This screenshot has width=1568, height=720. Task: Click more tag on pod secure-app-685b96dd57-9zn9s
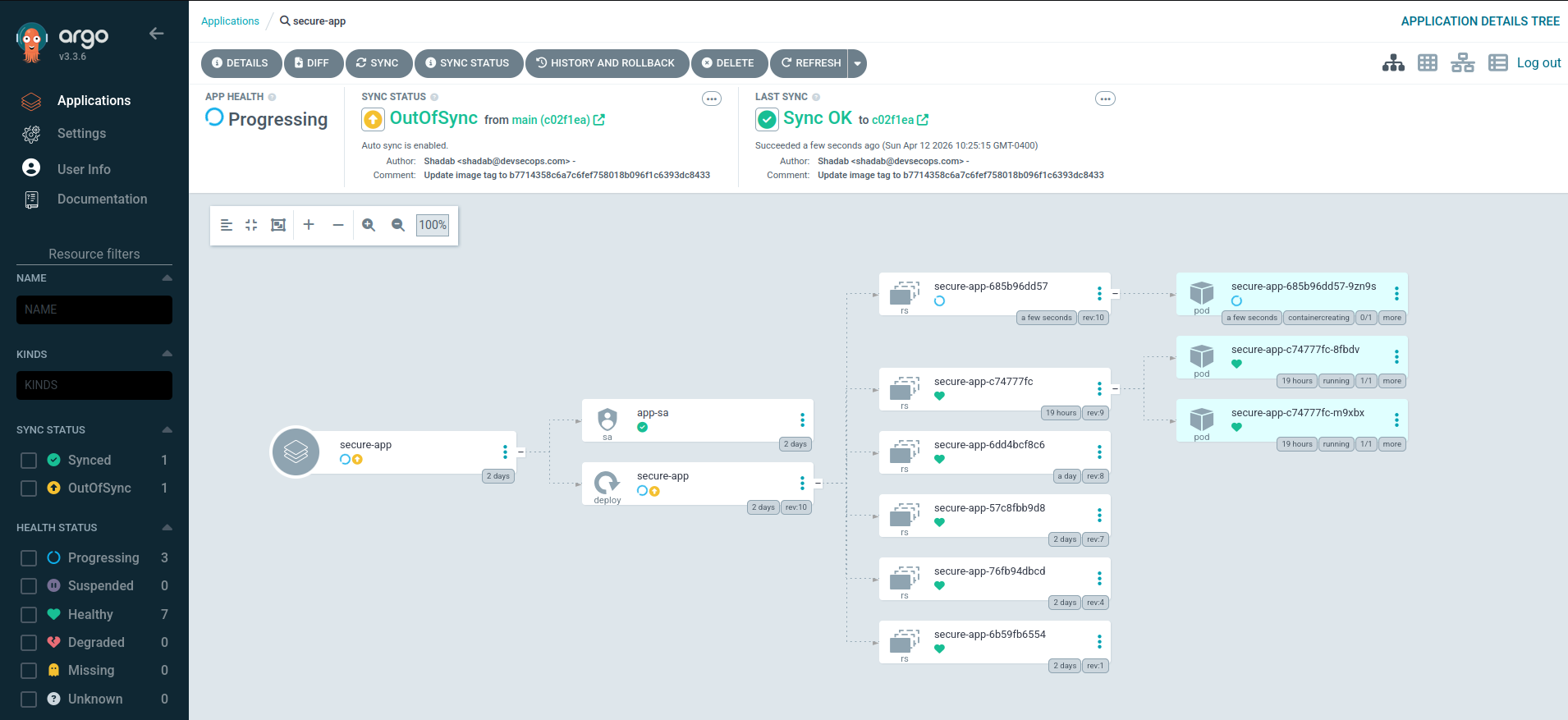coord(1391,318)
